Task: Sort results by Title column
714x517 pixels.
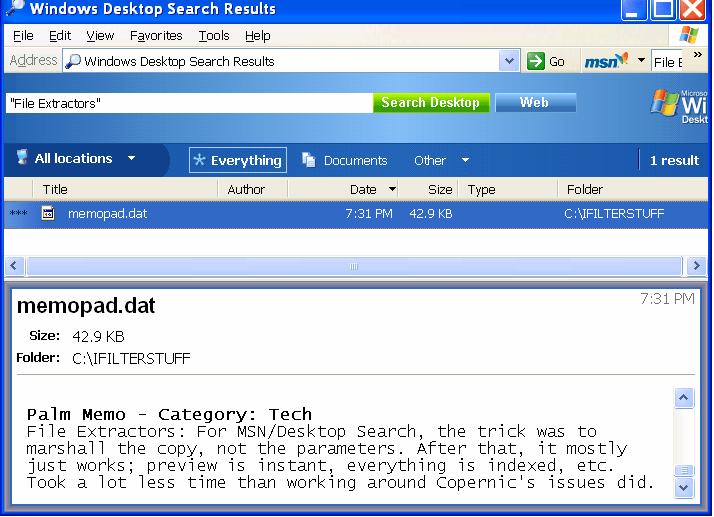Action: coord(125,189)
